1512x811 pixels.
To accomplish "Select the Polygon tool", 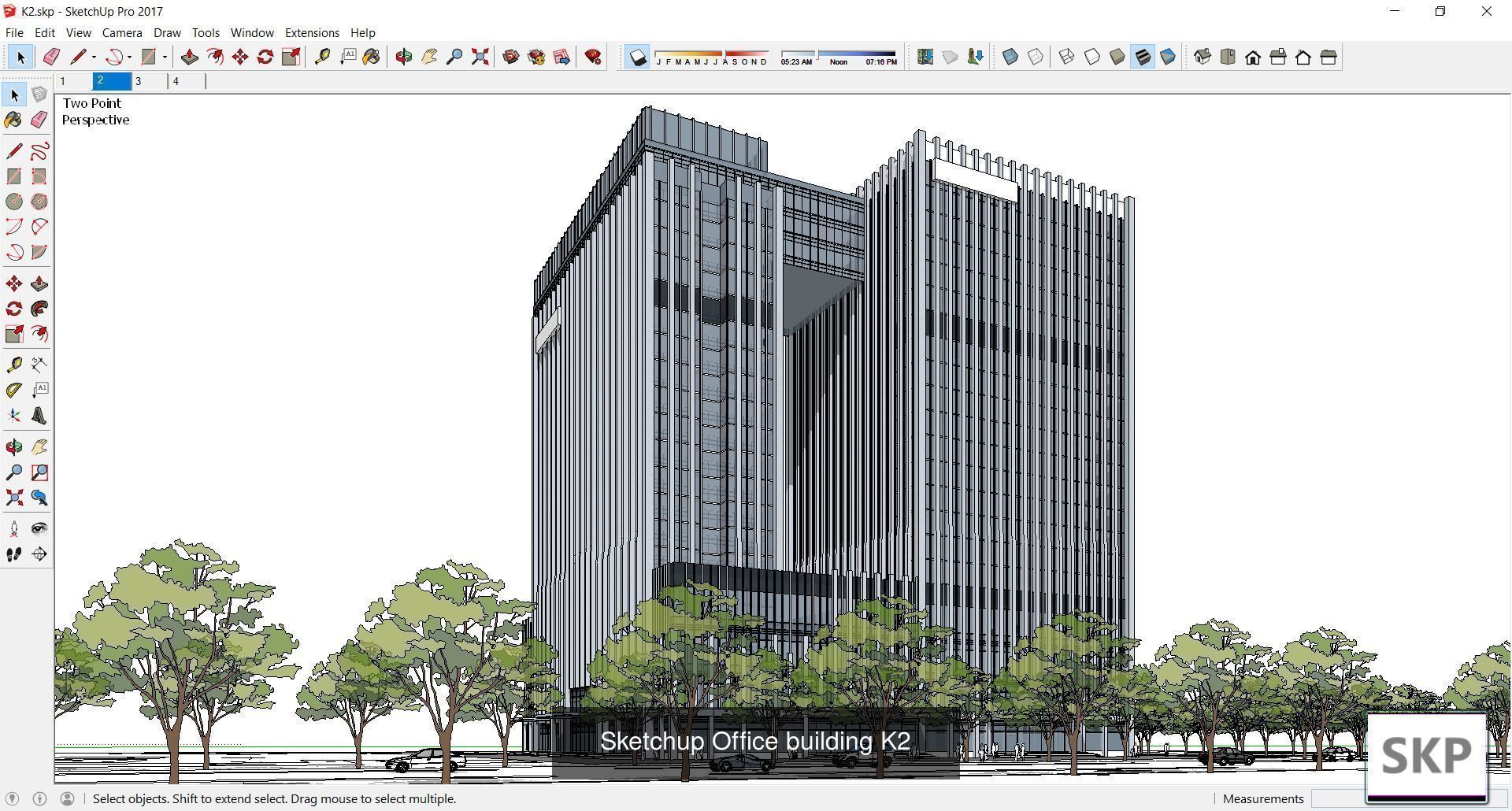I will pos(39,202).
